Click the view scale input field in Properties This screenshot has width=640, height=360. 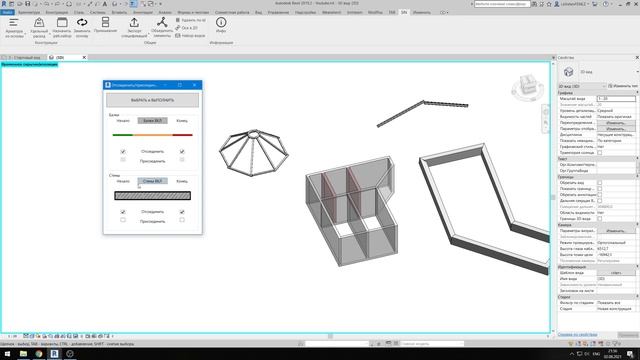pos(616,99)
